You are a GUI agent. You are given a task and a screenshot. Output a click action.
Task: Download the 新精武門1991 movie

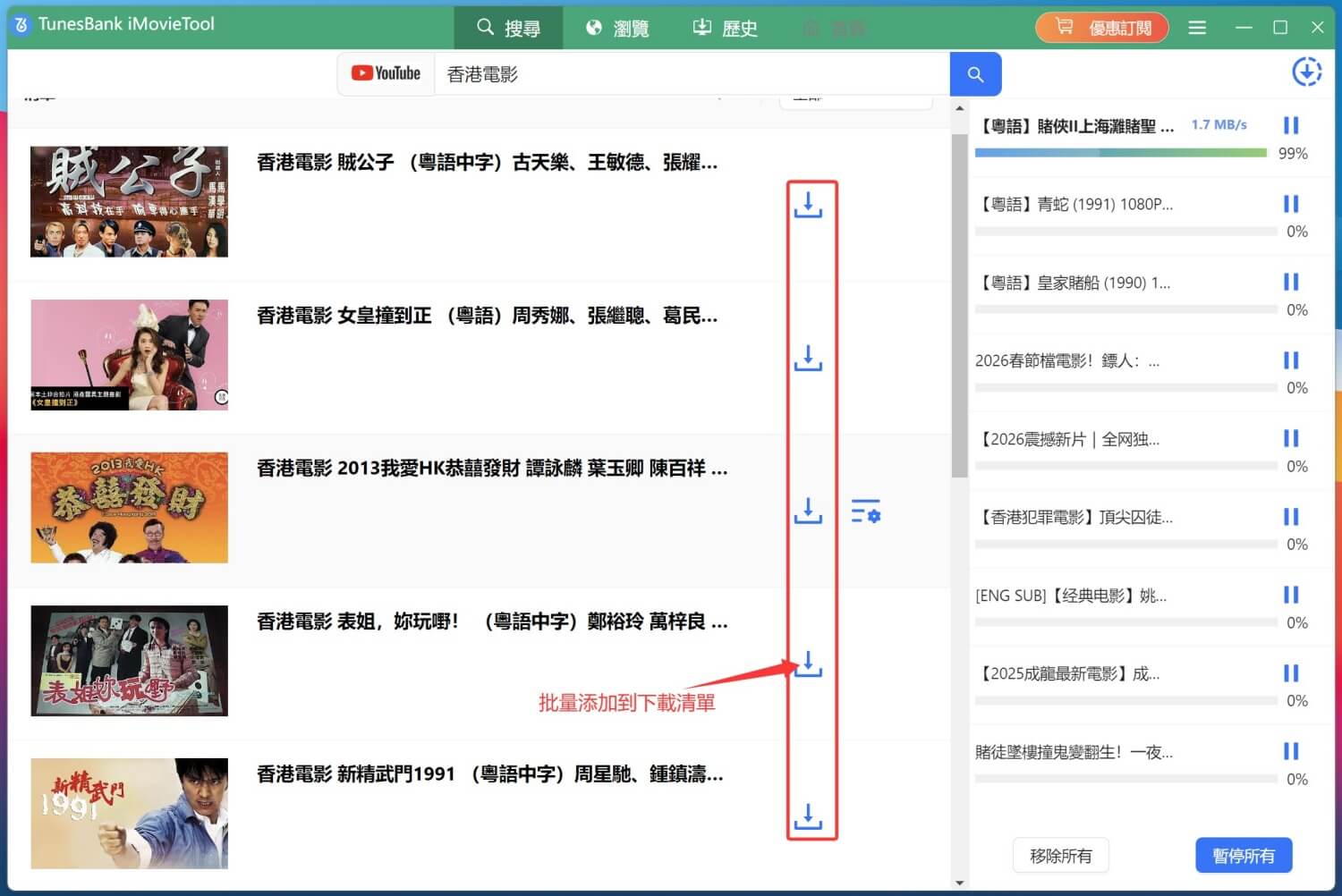(x=808, y=816)
